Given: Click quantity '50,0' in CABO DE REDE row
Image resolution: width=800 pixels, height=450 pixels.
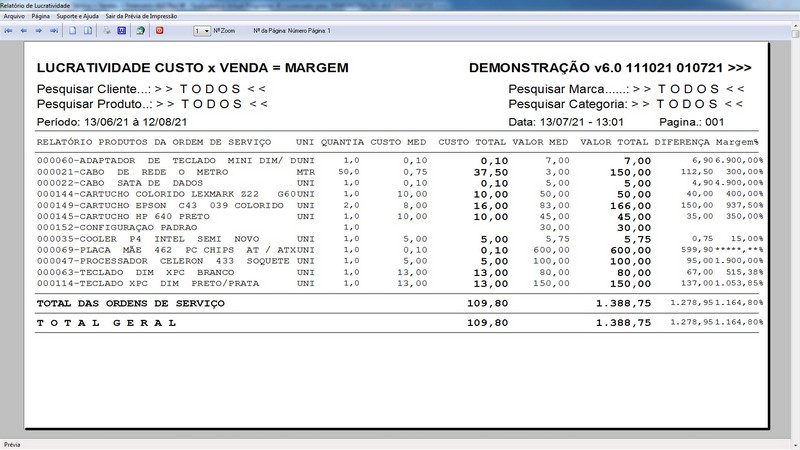Looking at the screenshot, I should point(349,172).
